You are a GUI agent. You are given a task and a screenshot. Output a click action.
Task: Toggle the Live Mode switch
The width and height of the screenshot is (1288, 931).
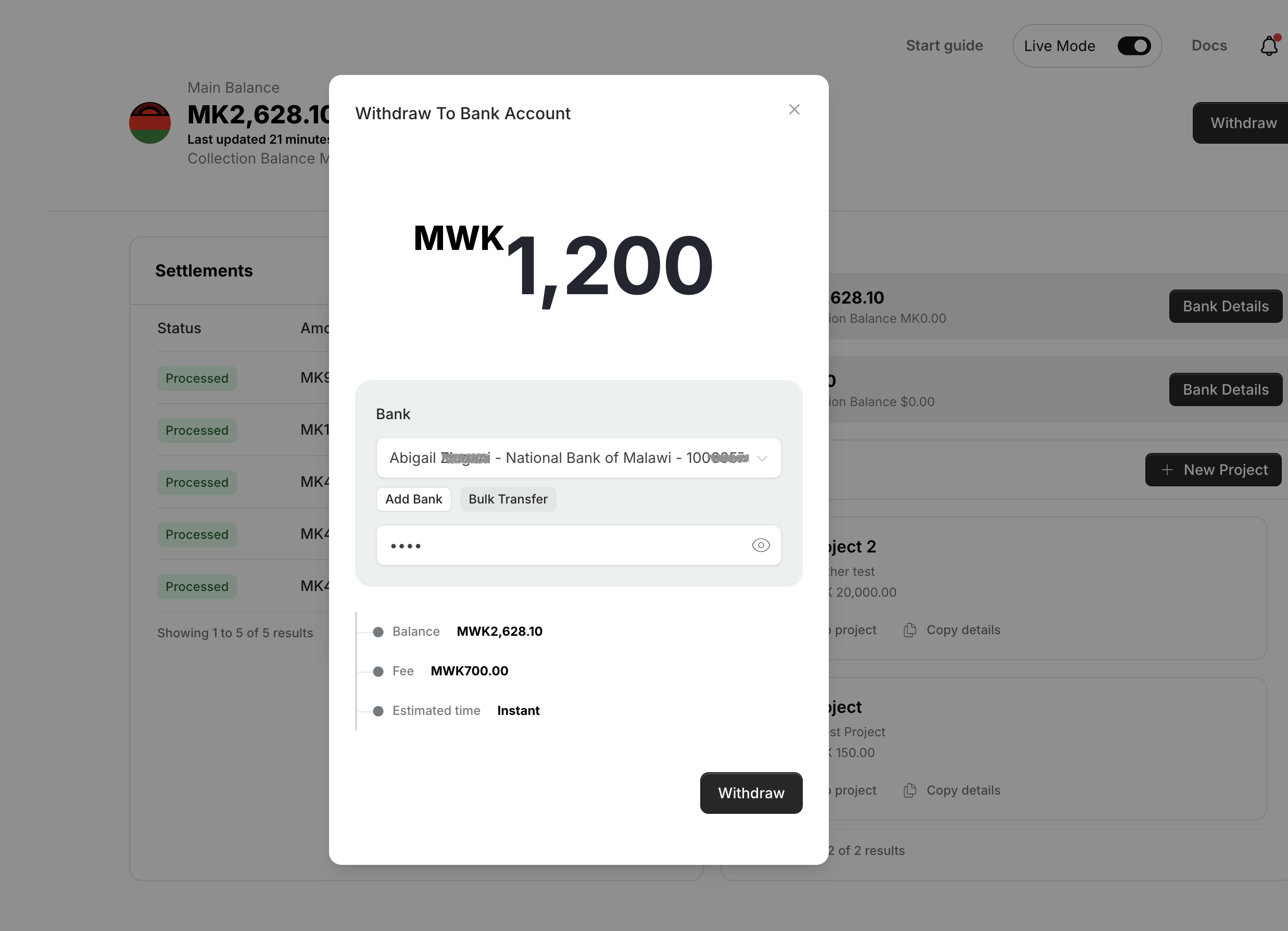[x=1133, y=46]
